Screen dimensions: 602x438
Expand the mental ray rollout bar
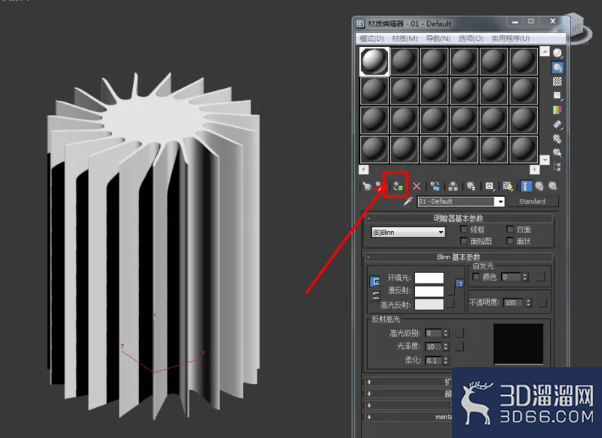coord(408,417)
